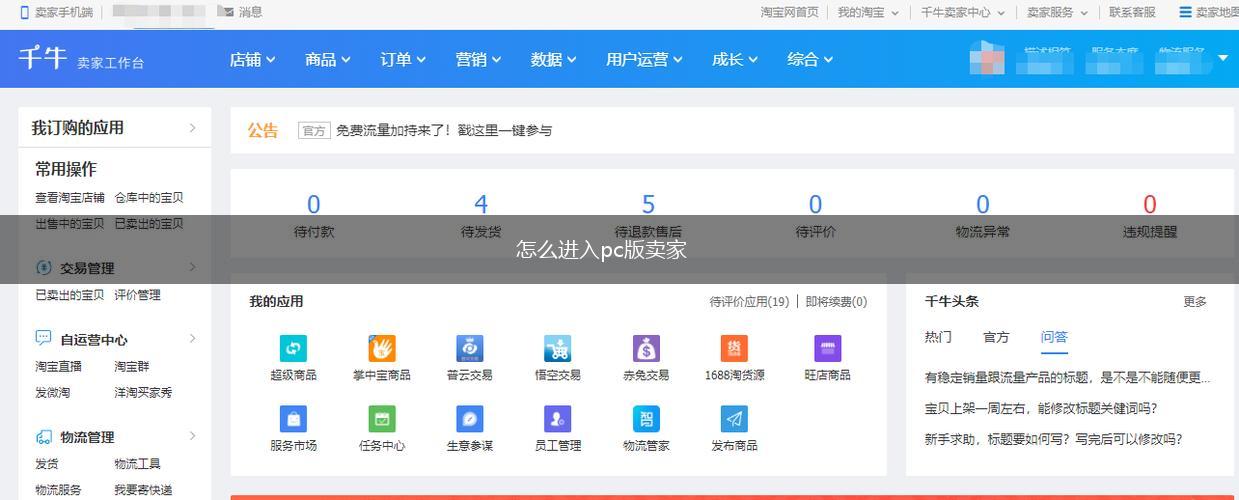
Task: Open the 任务中心 calendar icon
Action: (381, 419)
